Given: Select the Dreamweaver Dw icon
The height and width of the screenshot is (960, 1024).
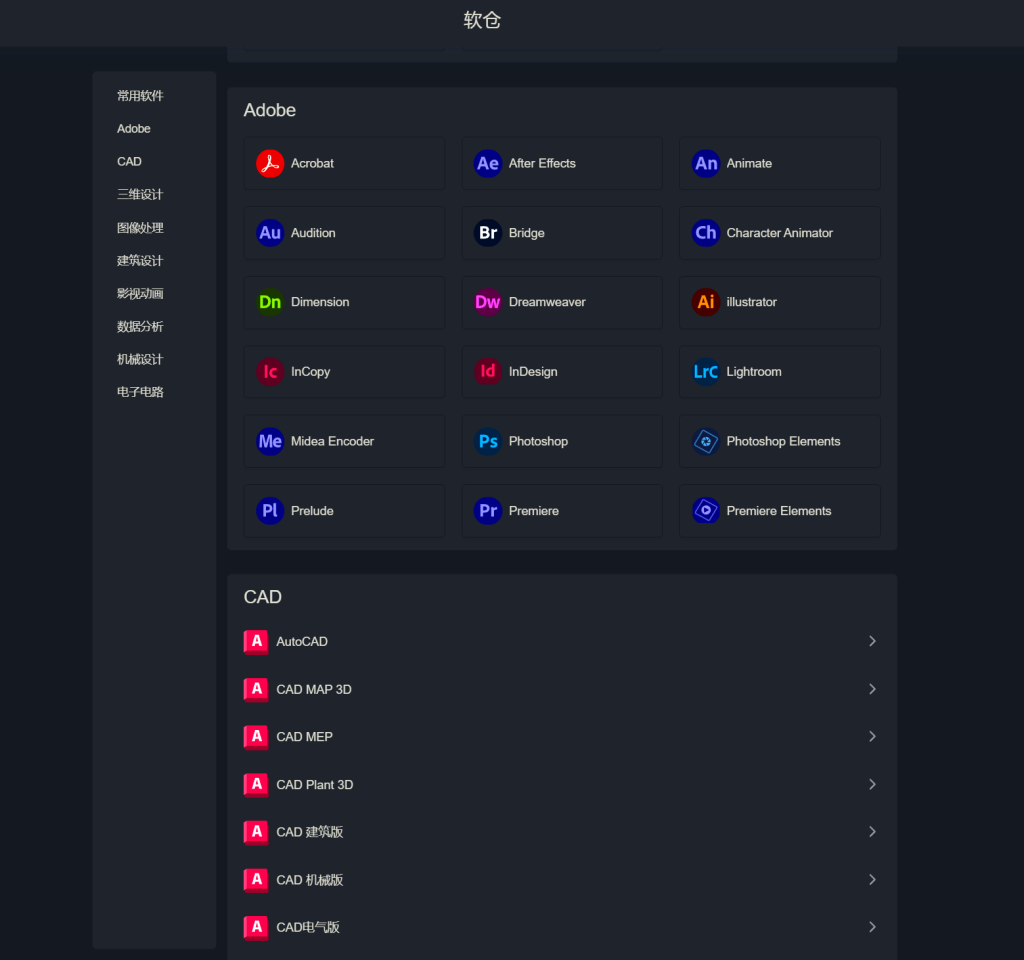Looking at the screenshot, I should tap(488, 302).
